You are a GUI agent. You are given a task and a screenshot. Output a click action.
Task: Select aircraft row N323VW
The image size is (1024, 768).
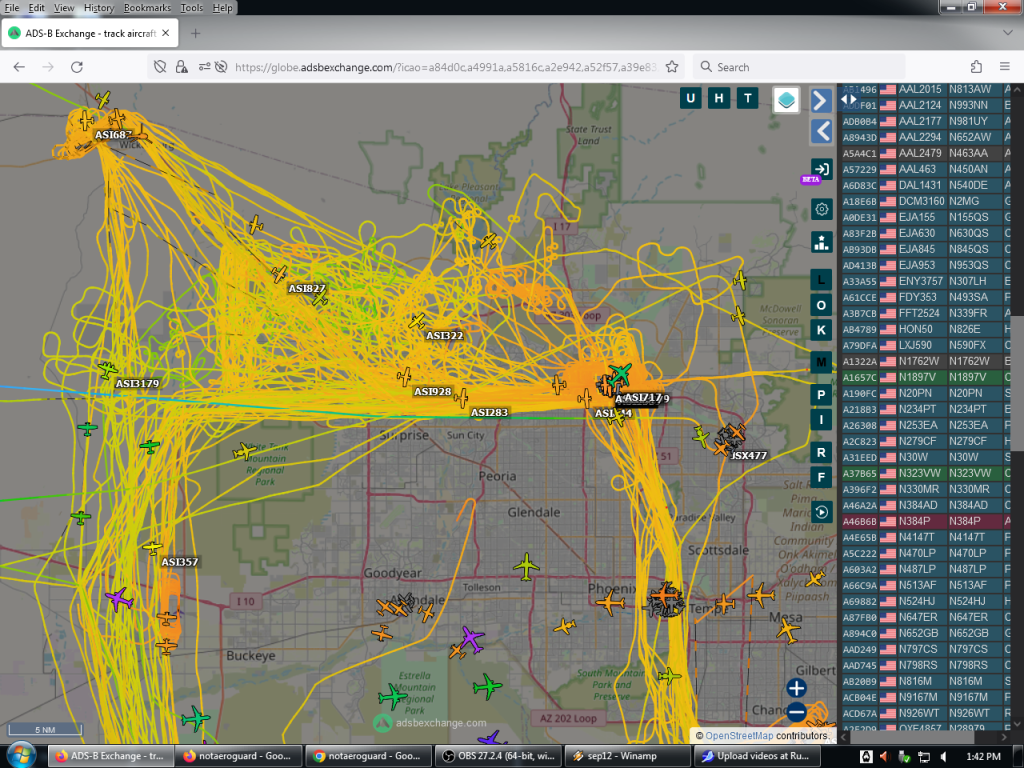[925, 473]
